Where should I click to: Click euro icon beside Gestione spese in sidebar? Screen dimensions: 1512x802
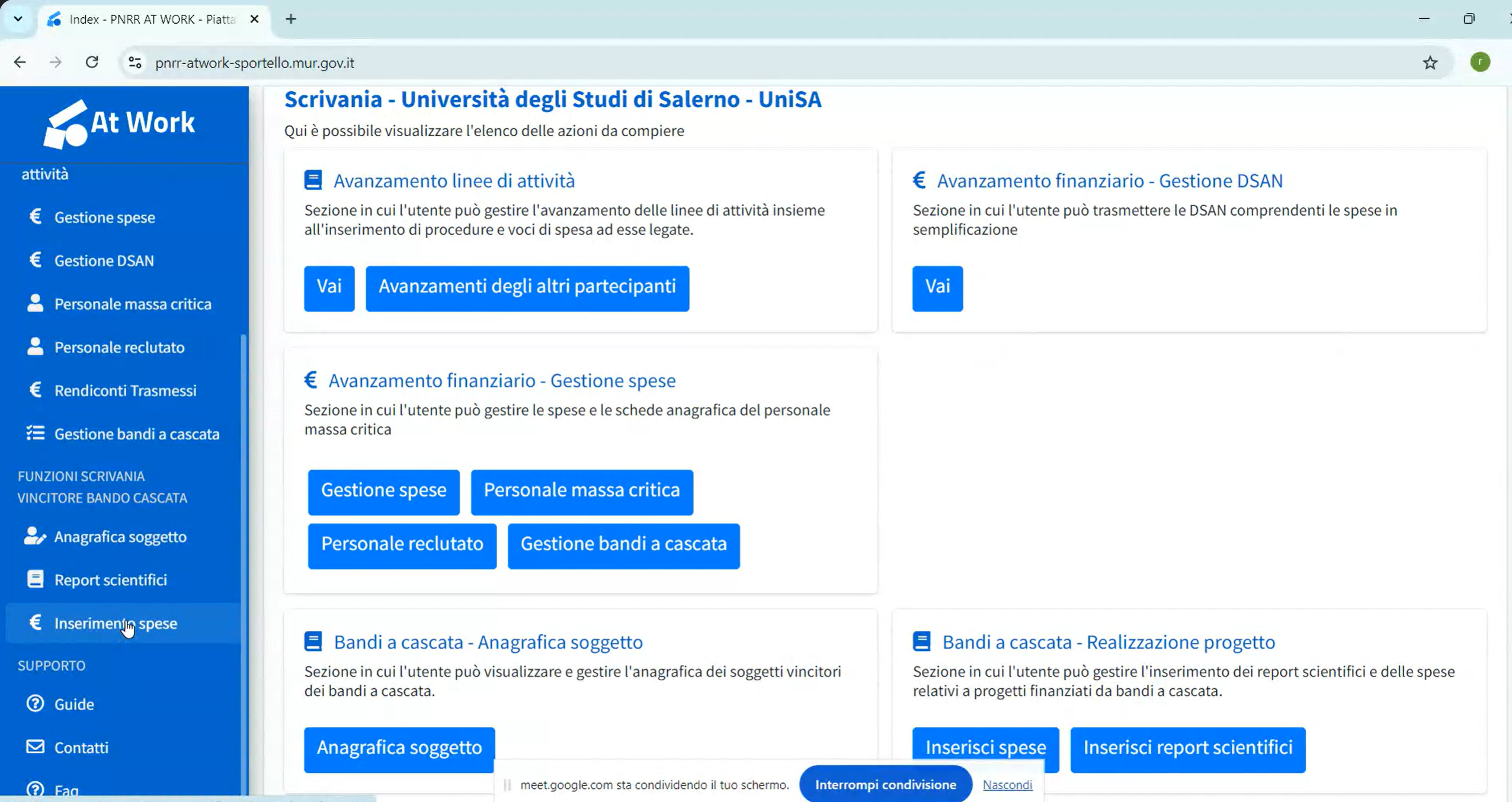pyautogui.click(x=36, y=217)
